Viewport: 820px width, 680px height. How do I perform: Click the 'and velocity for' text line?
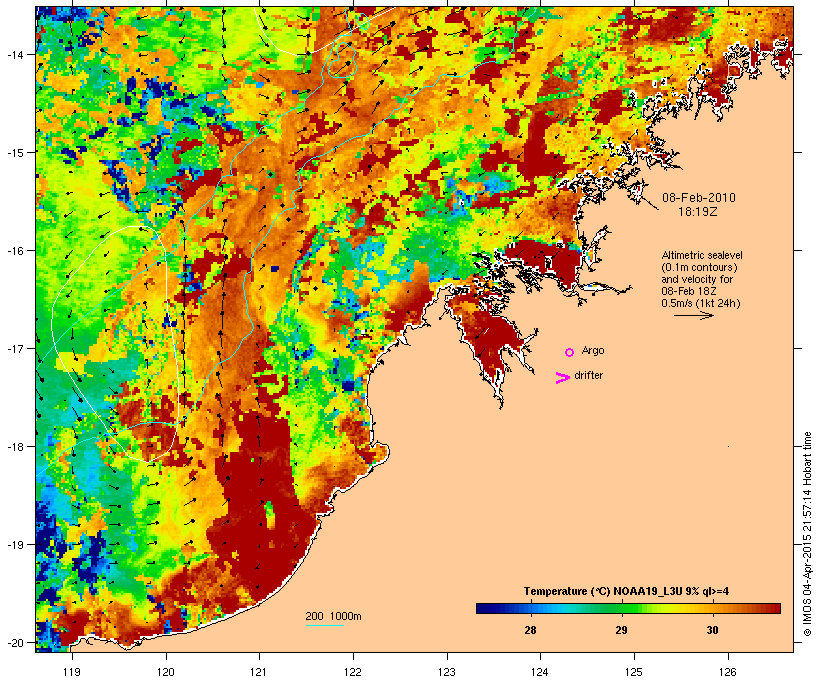click(x=697, y=279)
